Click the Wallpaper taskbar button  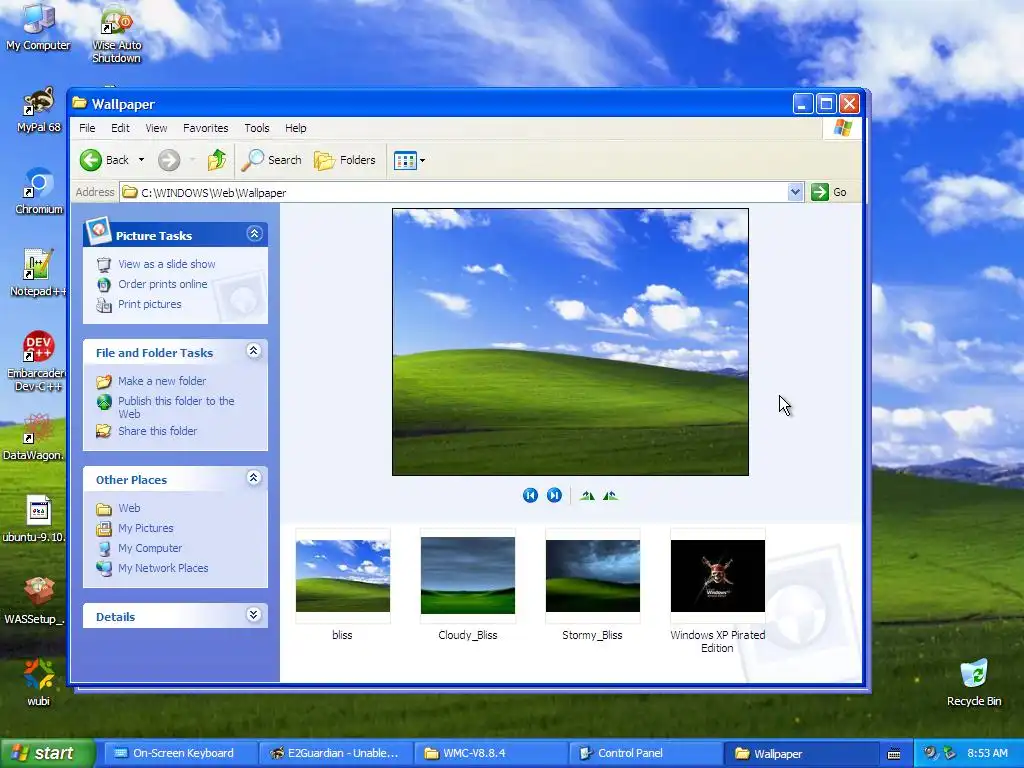tap(802, 753)
